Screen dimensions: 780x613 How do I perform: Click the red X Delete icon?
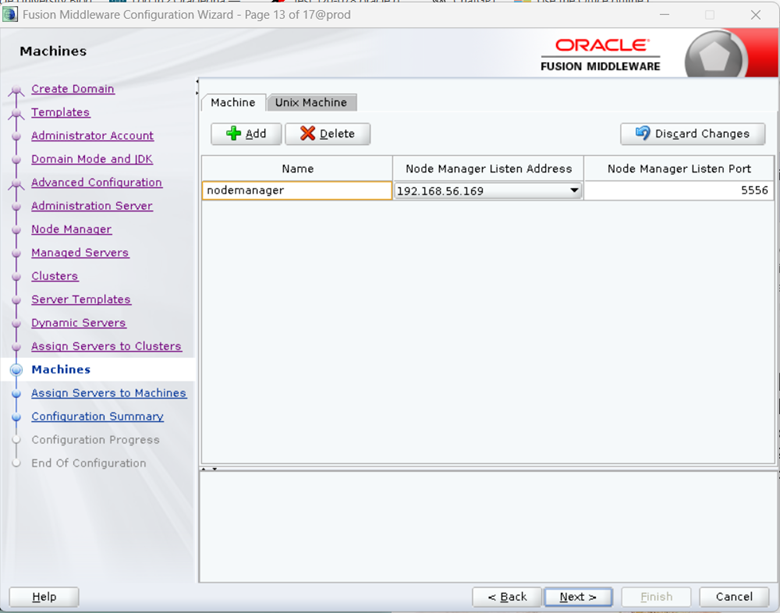(307, 133)
